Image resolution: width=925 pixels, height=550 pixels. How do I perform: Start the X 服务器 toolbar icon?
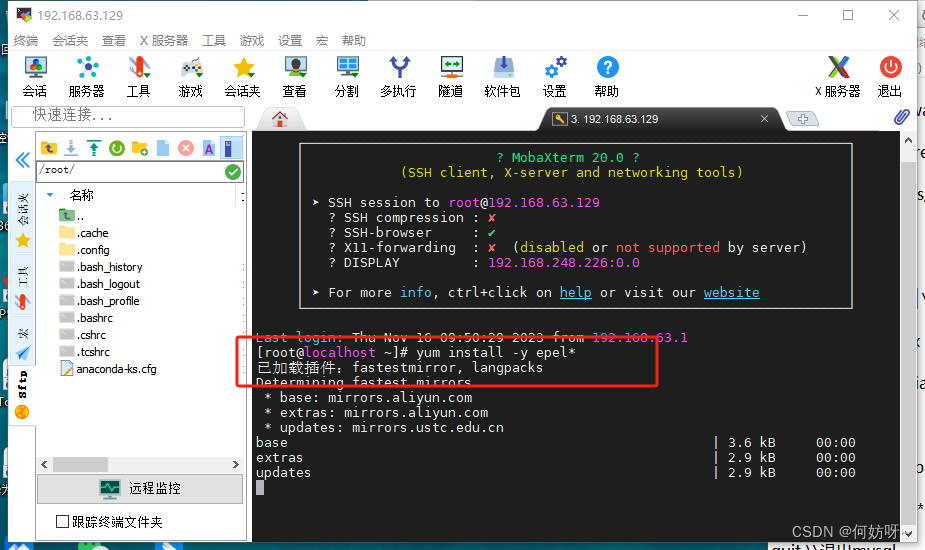click(838, 77)
